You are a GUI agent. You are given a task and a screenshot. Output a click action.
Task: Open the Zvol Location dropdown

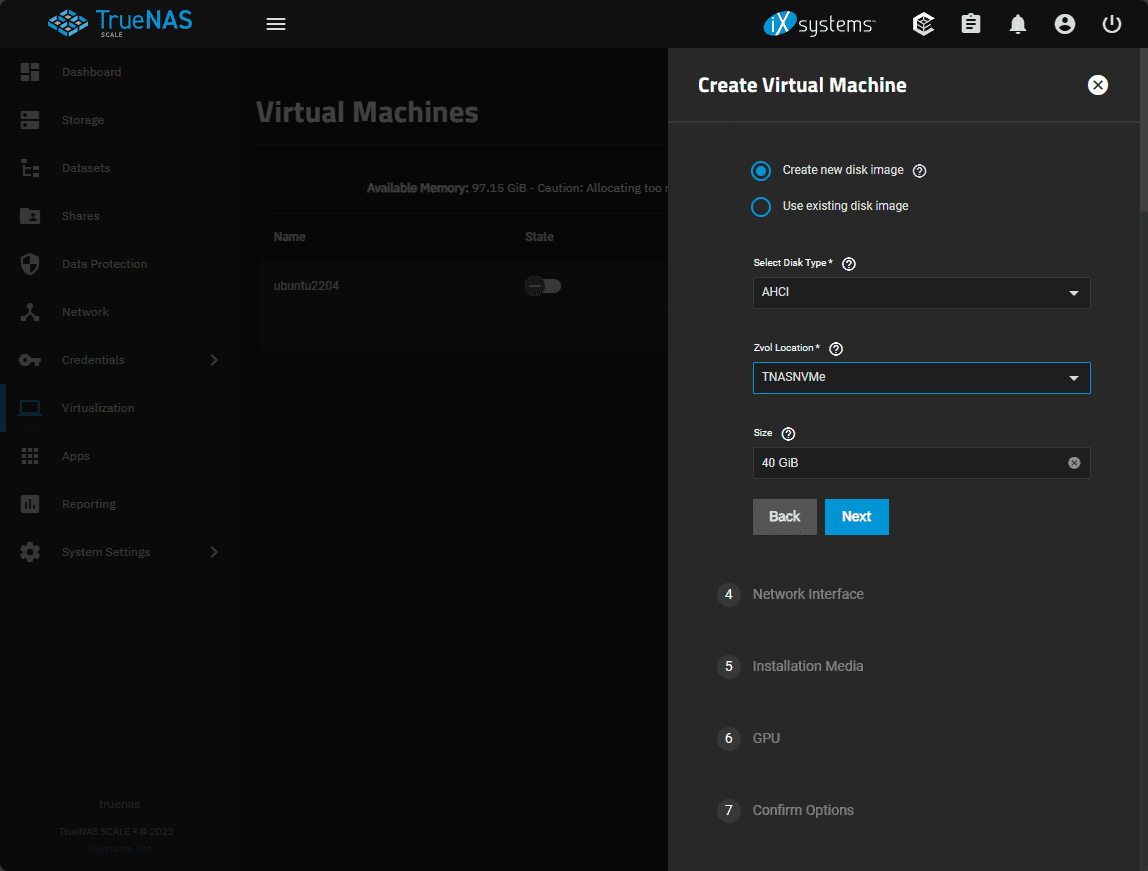(921, 378)
